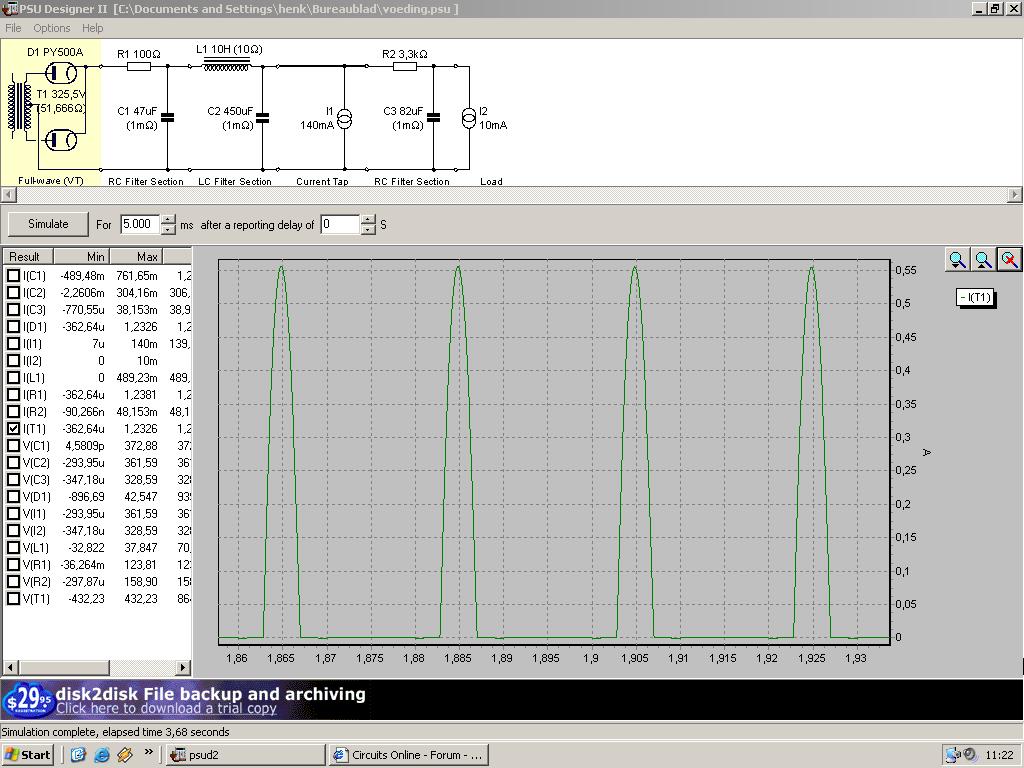Check the I(D1) result checkbox
Image resolution: width=1024 pixels, height=768 pixels.
pyautogui.click(x=14, y=327)
